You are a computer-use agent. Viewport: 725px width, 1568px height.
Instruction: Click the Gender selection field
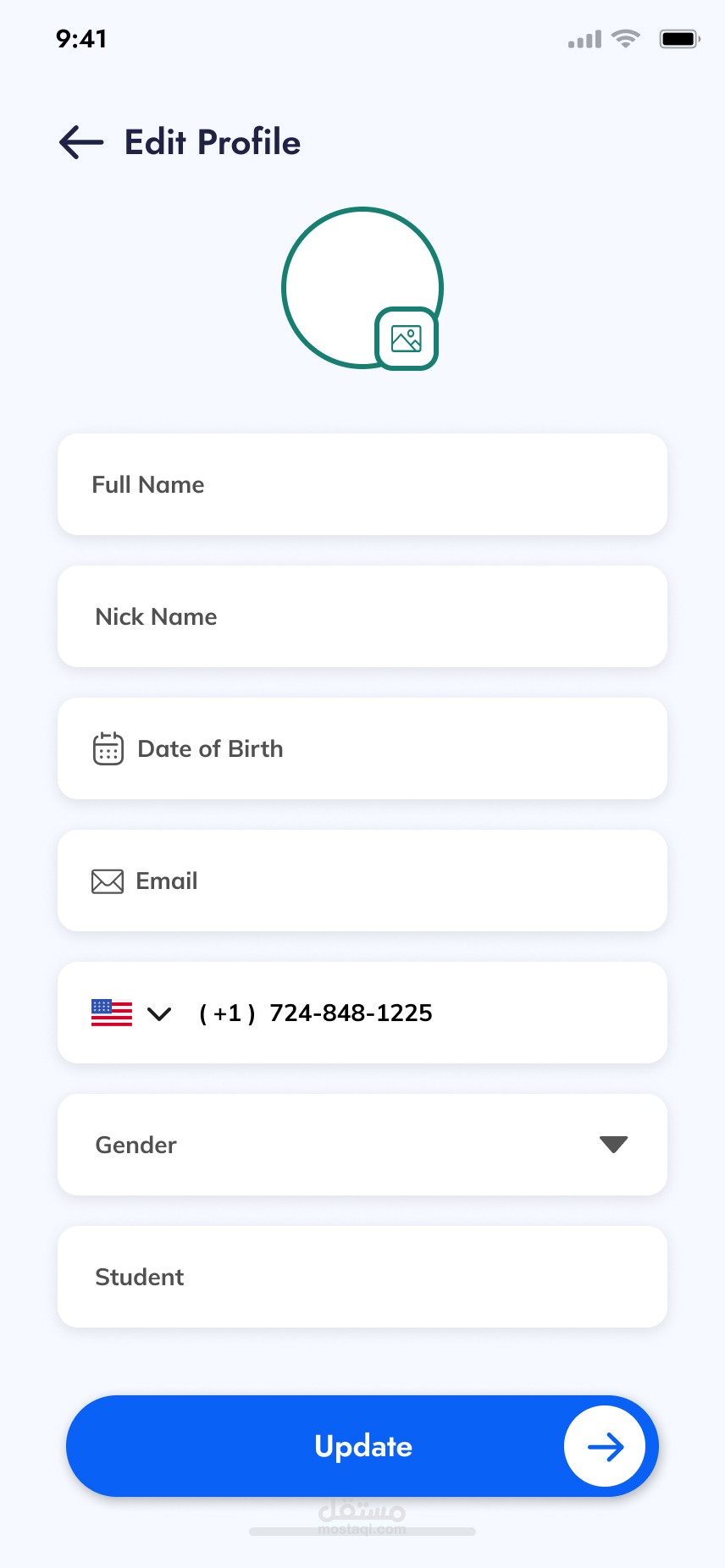pyautogui.click(x=339, y=1145)
